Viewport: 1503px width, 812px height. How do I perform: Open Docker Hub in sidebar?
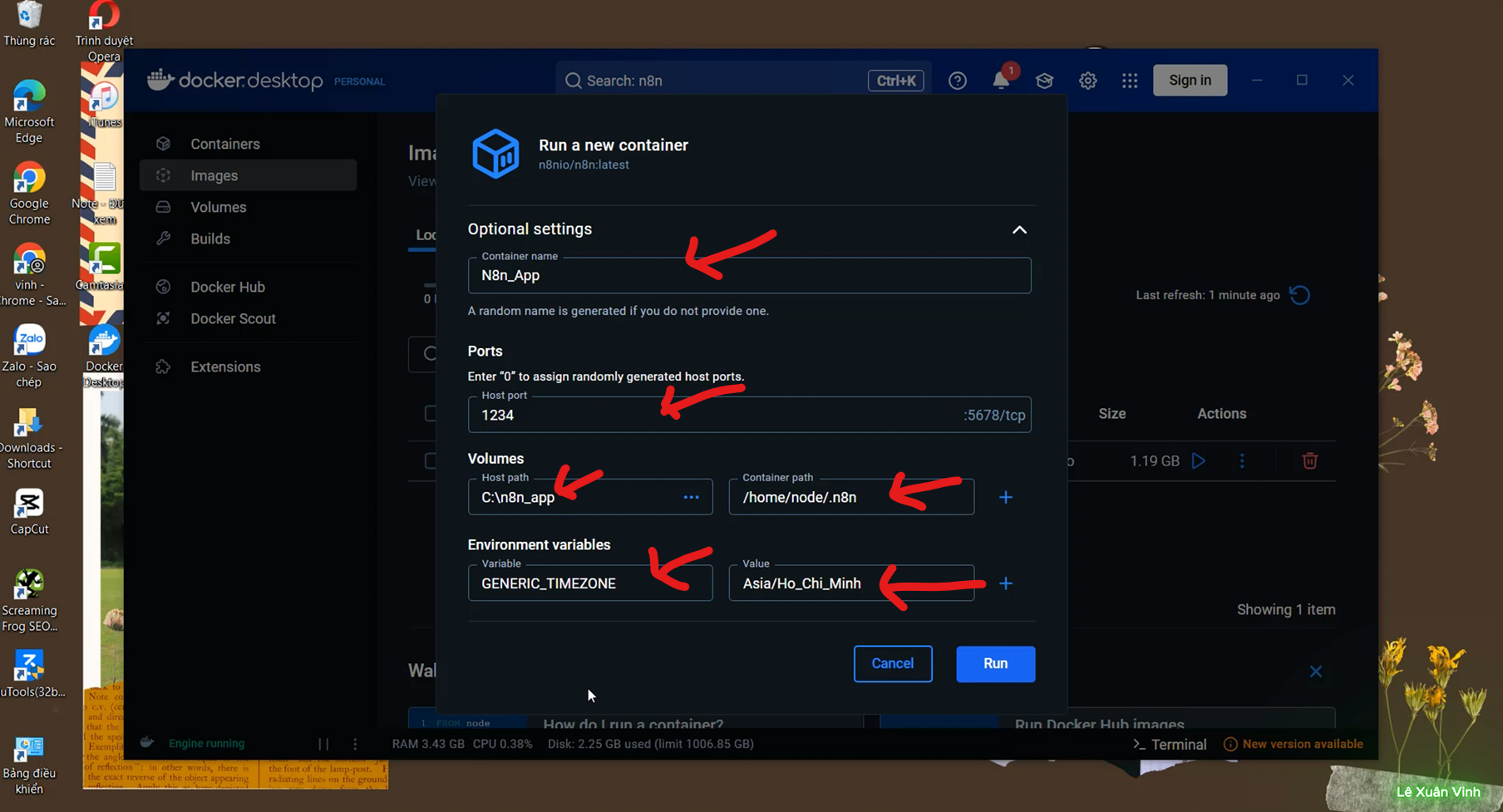248,287
